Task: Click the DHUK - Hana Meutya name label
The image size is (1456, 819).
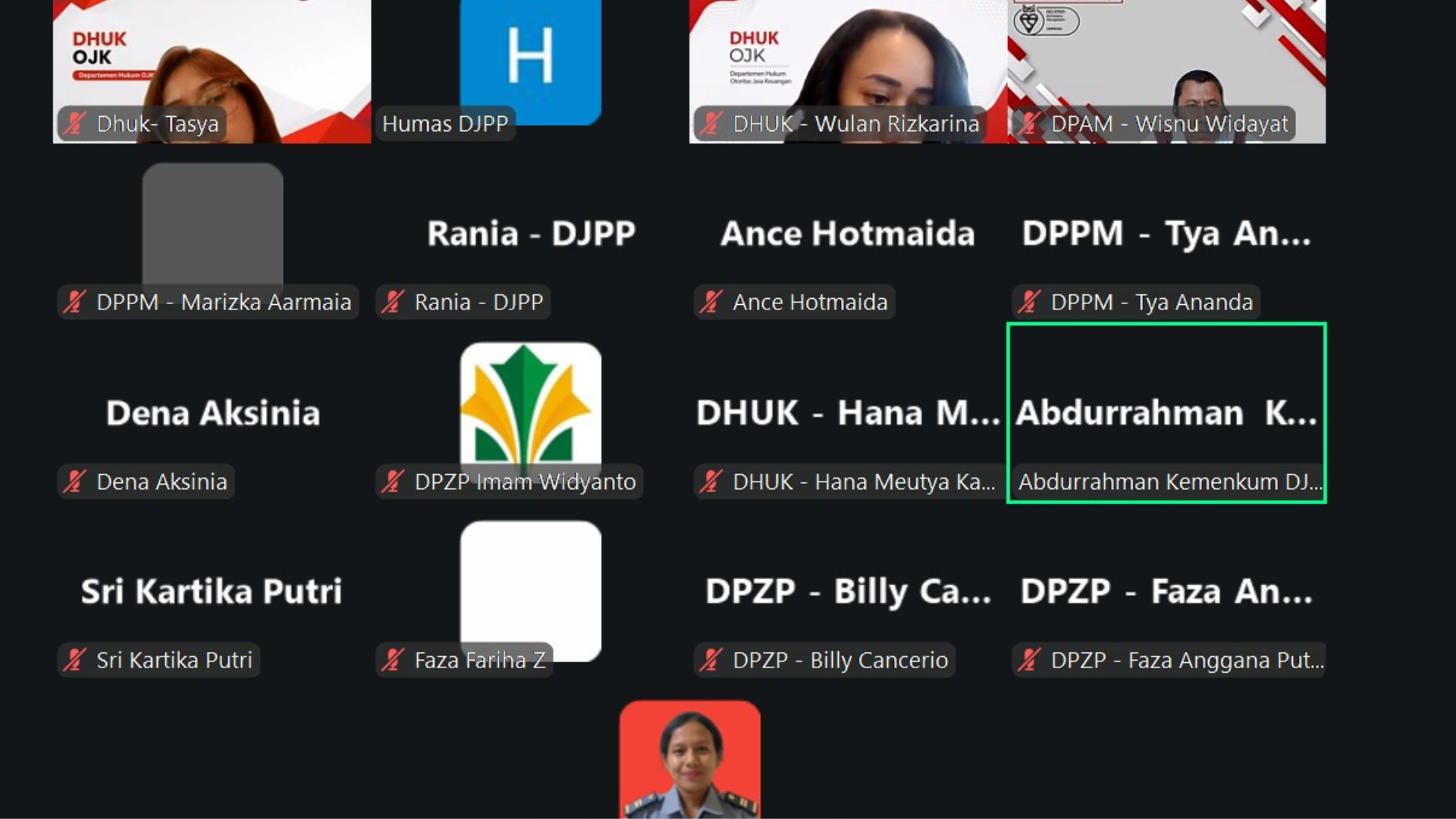Action: pyautogui.click(x=864, y=482)
